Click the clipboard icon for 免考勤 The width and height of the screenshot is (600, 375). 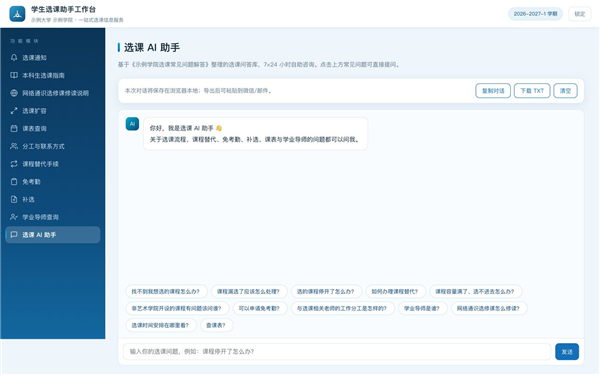point(14,182)
